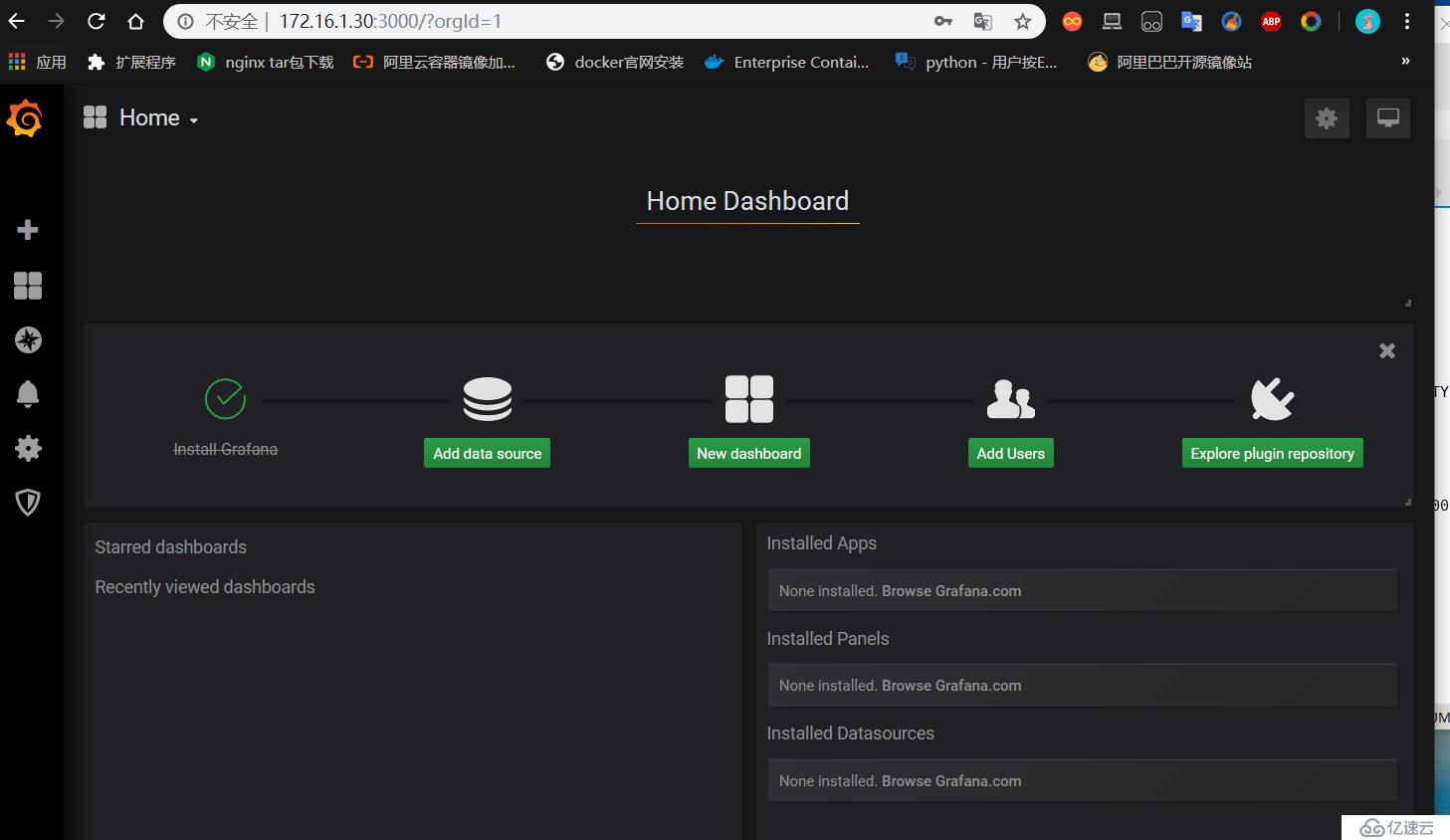The height and width of the screenshot is (840, 1450).
Task: Click the users icon in setup steps
Action: click(x=1011, y=399)
